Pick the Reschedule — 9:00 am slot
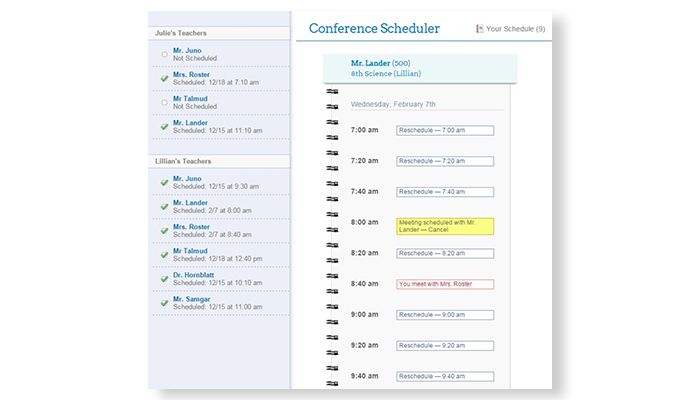Image resolution: width=700 pixels, height=400 pixels. click(x=445, y=315)
